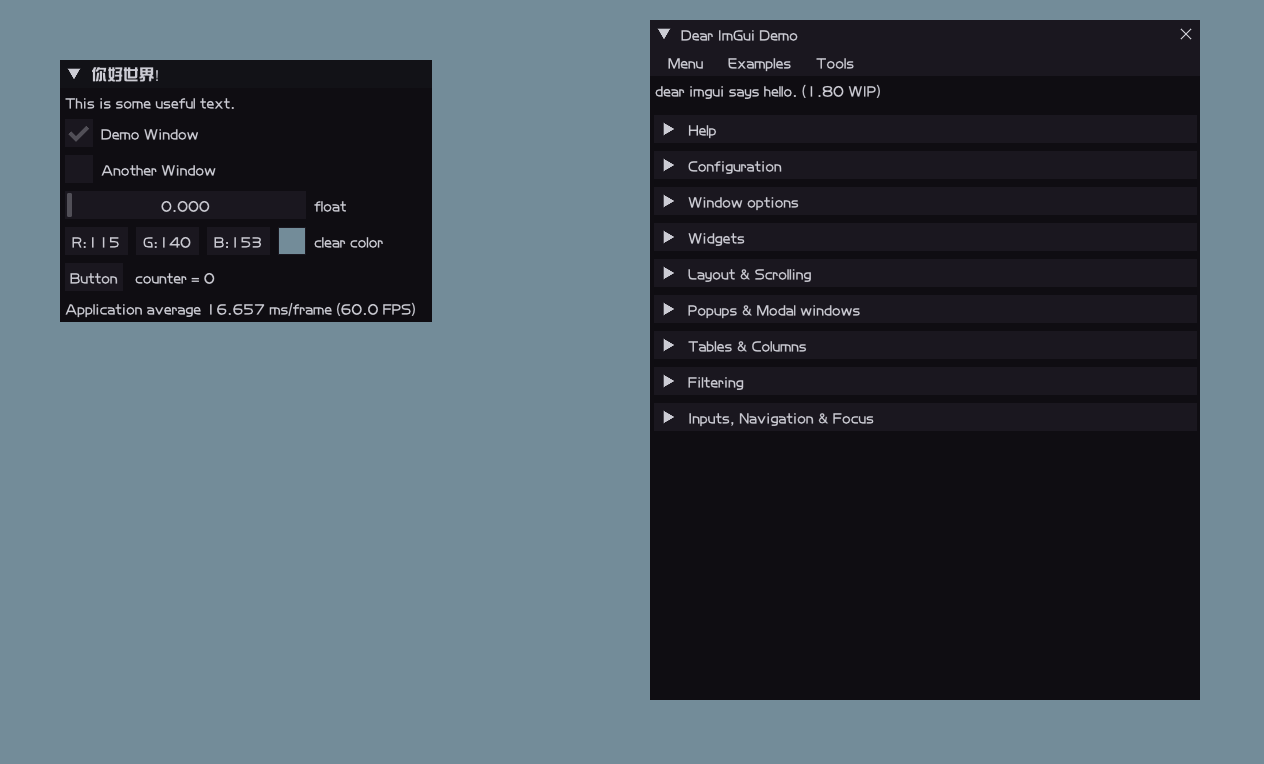The image size is (1264, 764).
Task: Click the 'float' label beside the slider
Action: [x=330, y=206]
